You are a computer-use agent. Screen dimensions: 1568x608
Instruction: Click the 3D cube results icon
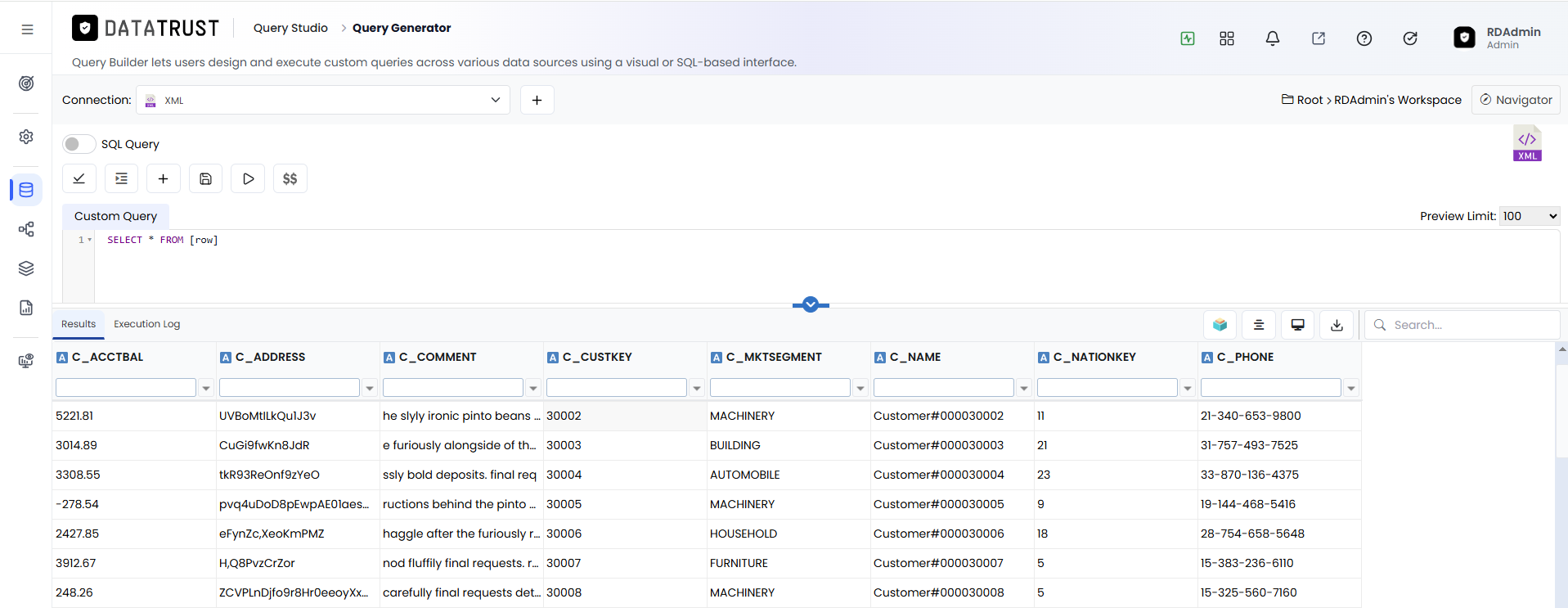pos(1220,325)
